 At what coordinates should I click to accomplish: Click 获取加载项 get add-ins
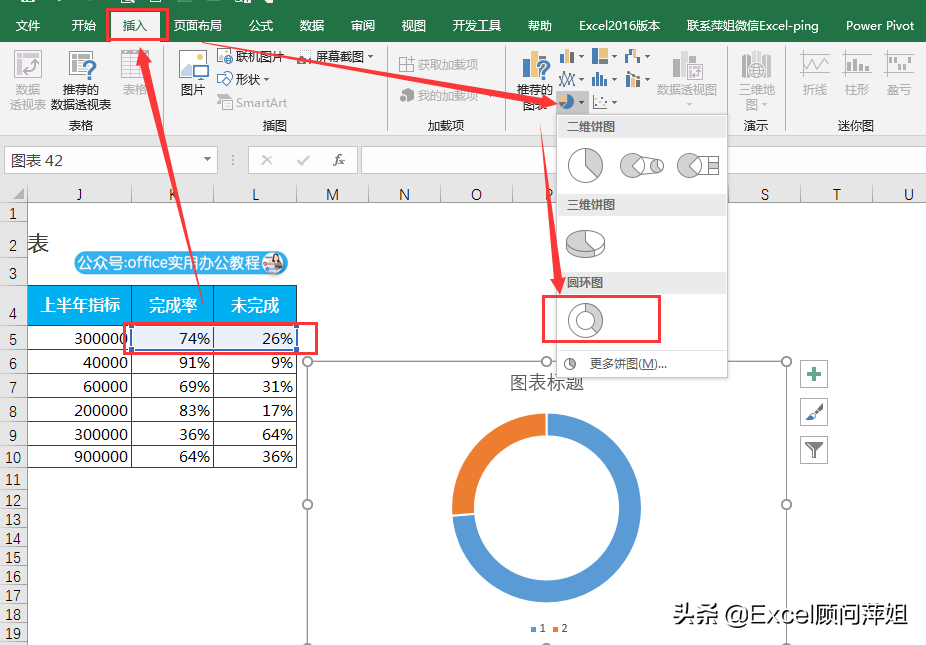(x=438, y=64)
